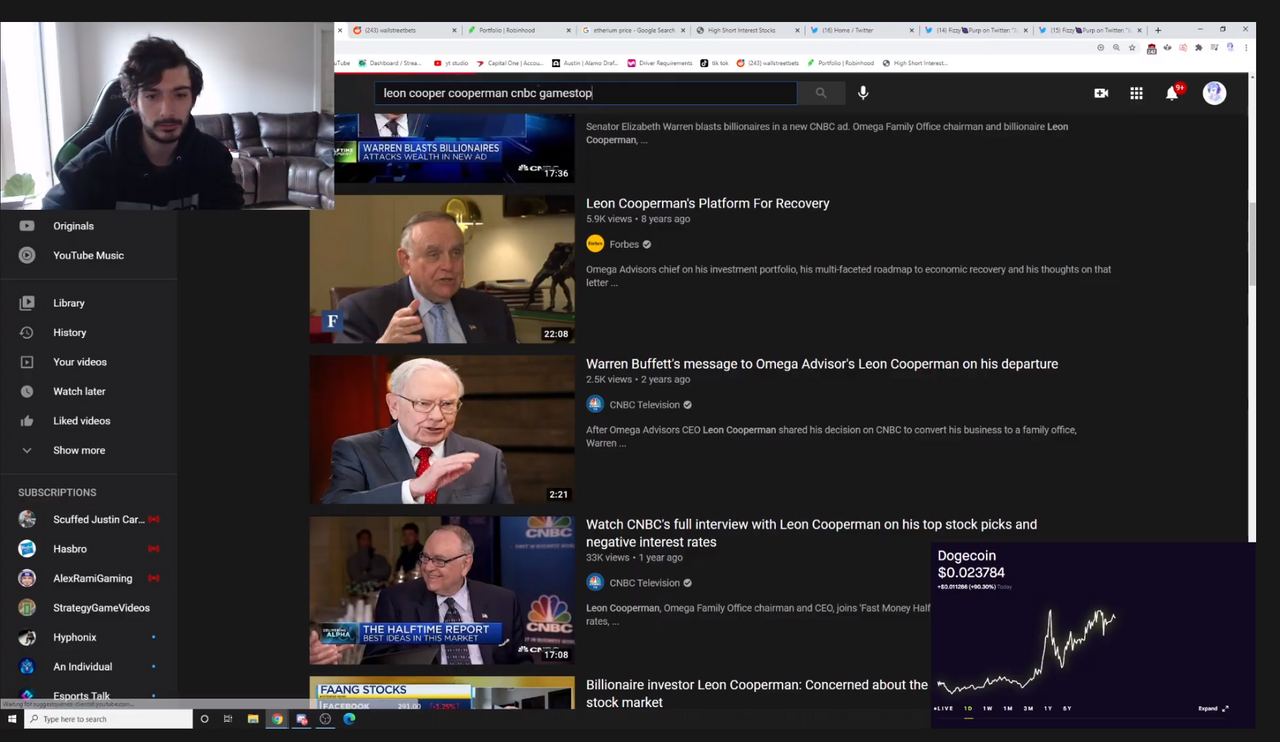Open the Windows Start menu
1280x742 pixels.
pos(12,719)
